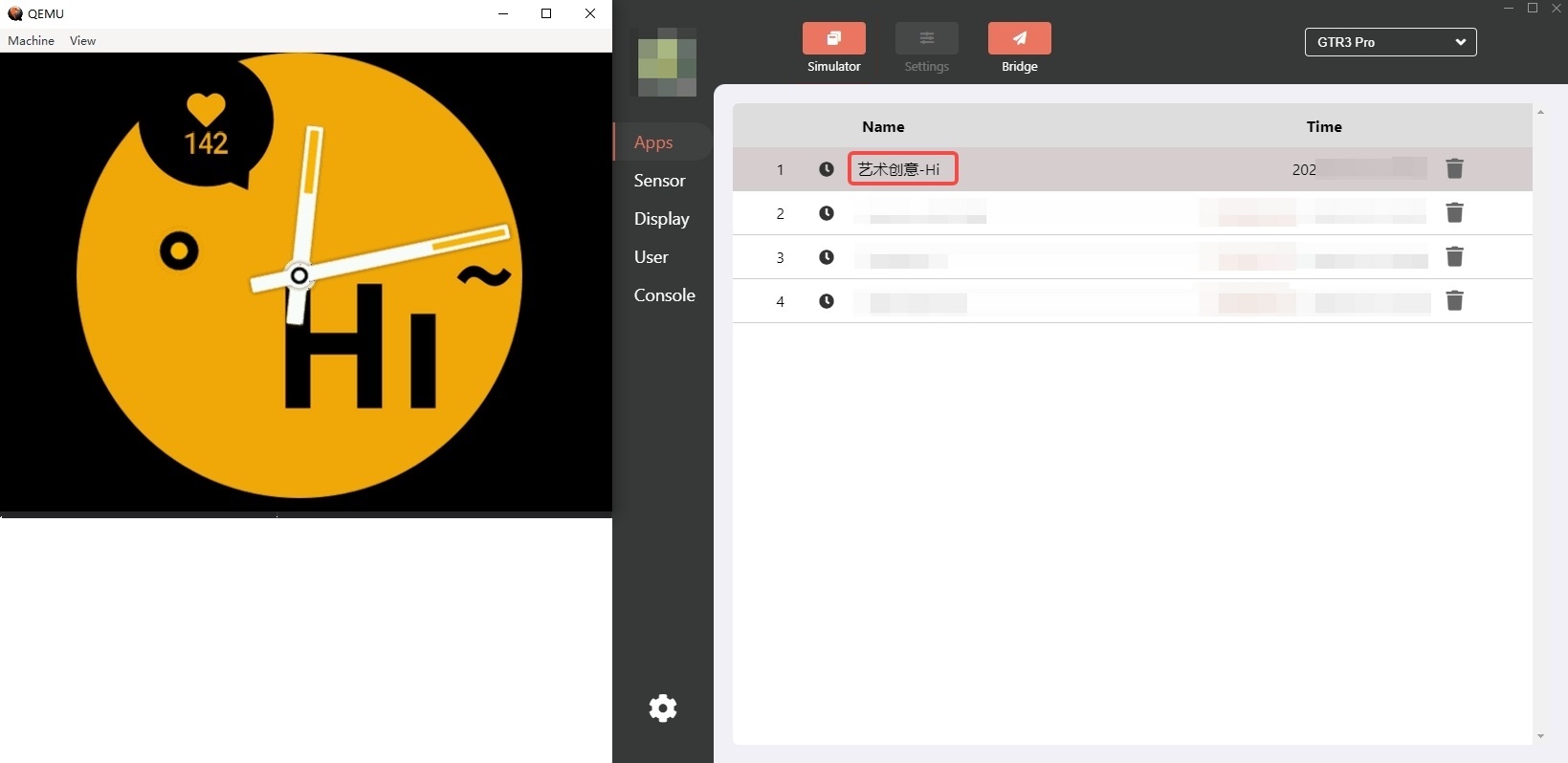Open the QEMU View menu
Image resolution: width=1568 pixels, height=763 pixels.
coord(82,41)
